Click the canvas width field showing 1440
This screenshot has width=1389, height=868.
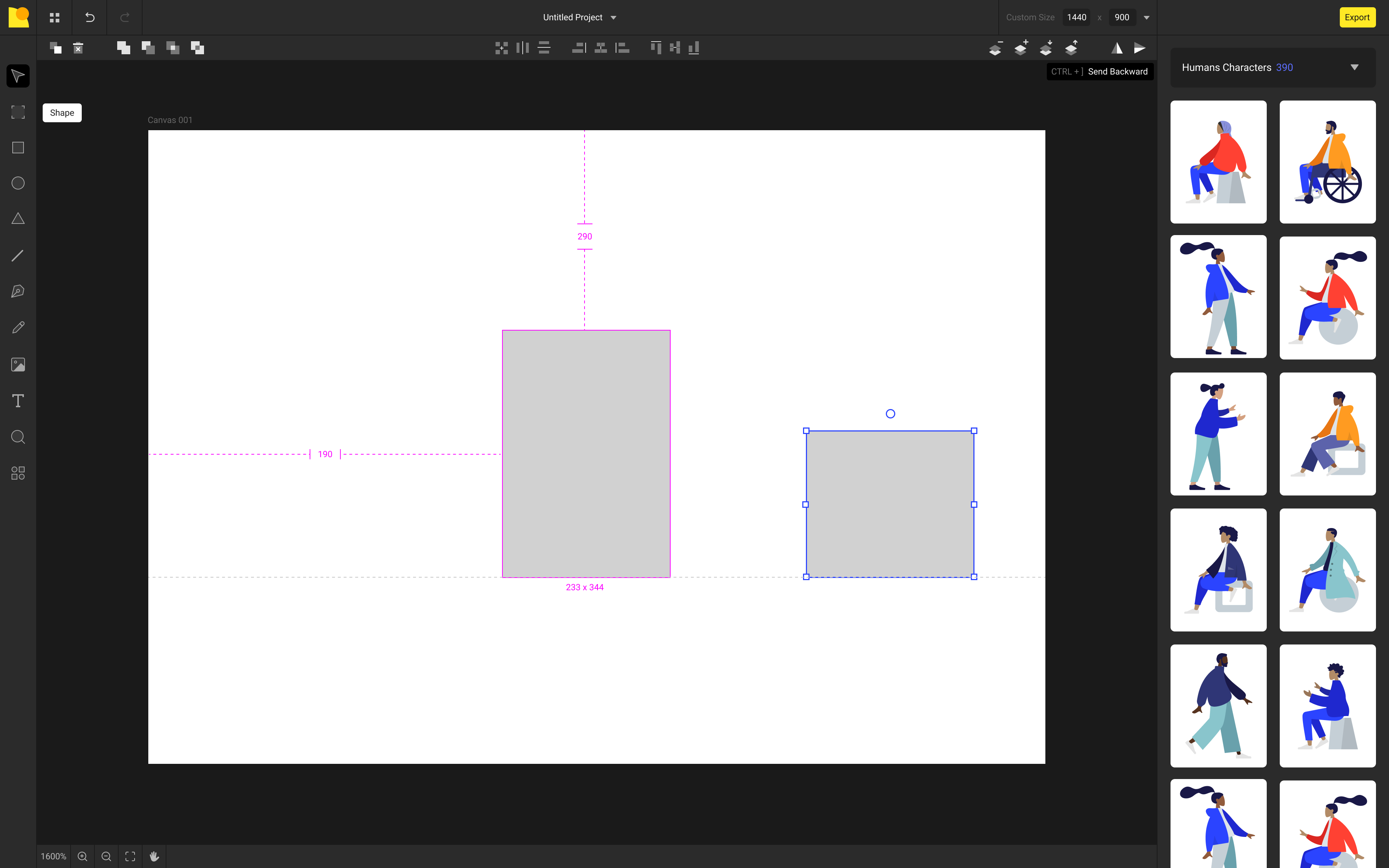click(1077, 17)
